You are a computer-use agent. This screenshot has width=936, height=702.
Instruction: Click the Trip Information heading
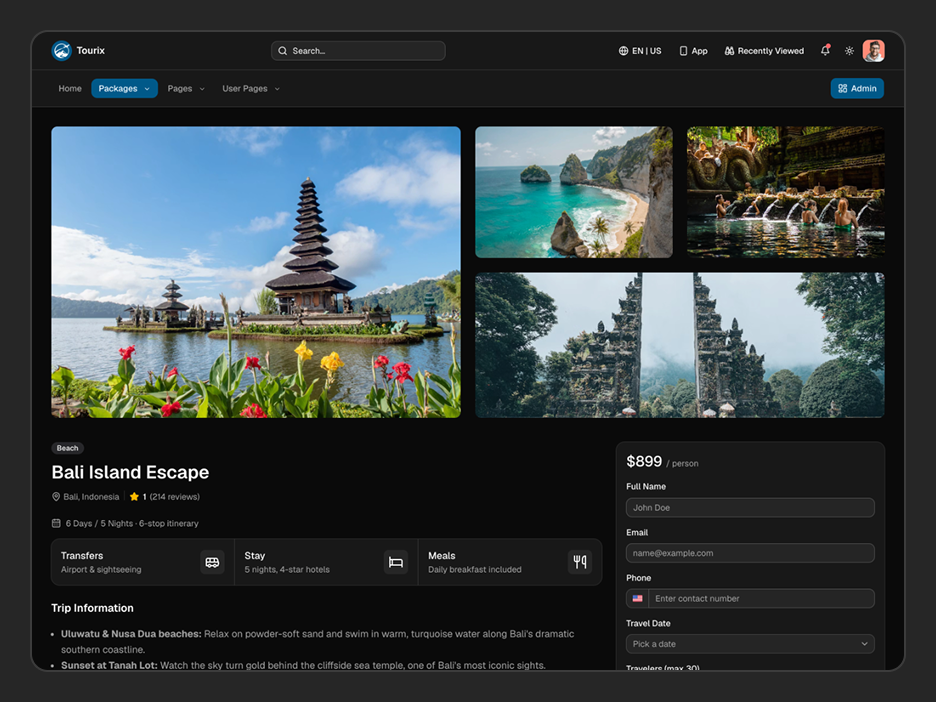tap(93, 608)
